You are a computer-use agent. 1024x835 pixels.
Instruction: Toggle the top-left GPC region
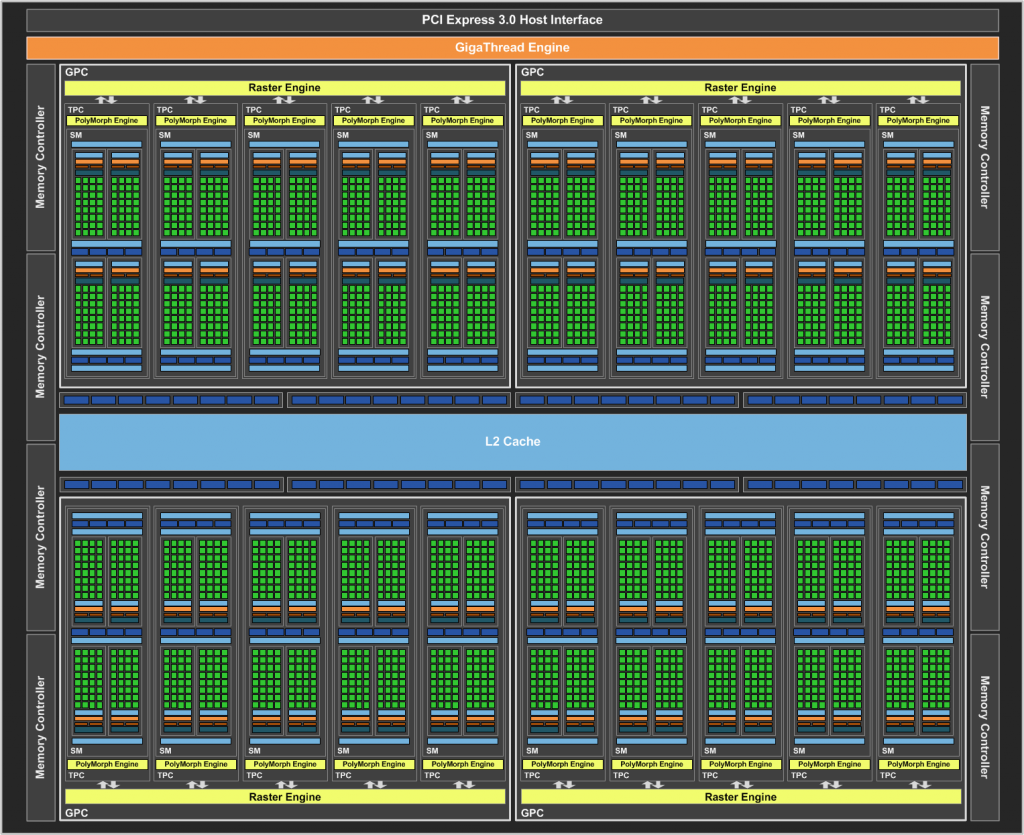tap(77, 71)
